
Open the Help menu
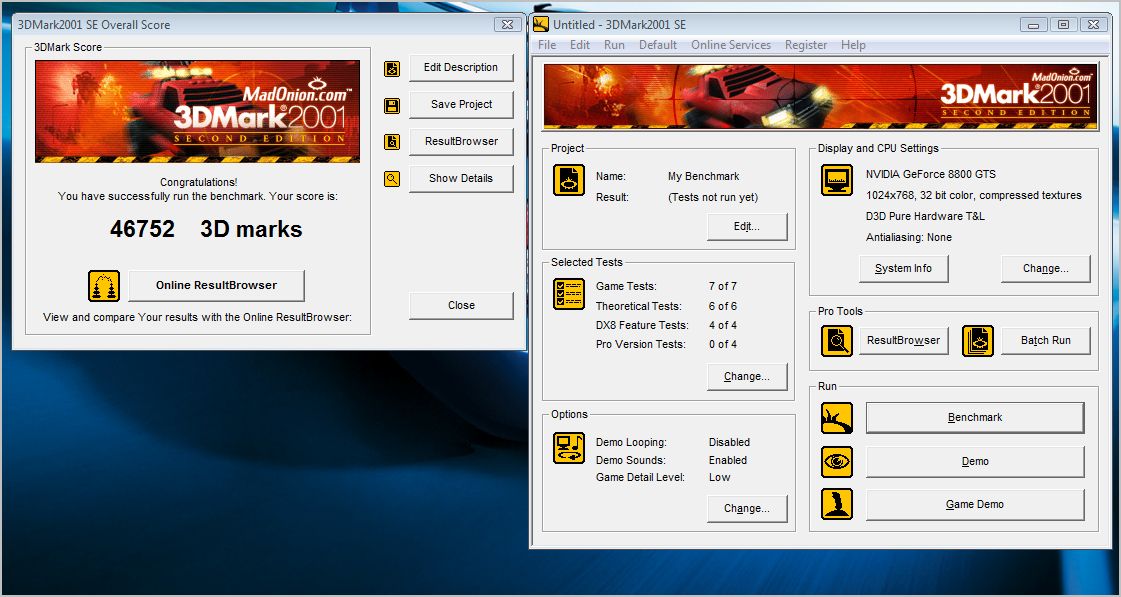853,45
